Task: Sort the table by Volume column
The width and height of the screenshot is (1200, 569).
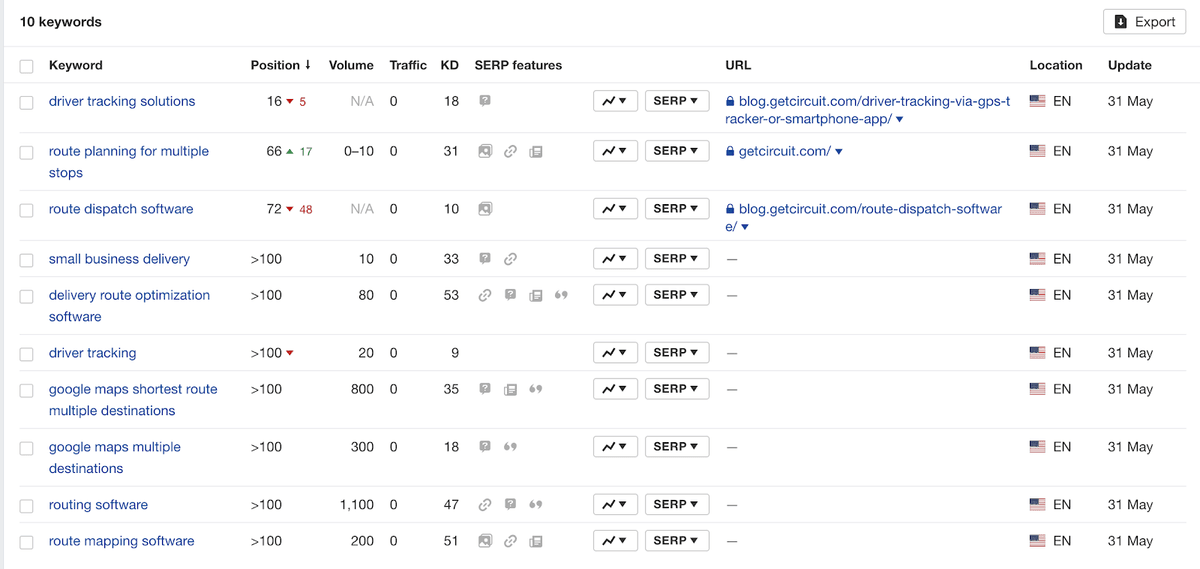Action: (351, 65)
